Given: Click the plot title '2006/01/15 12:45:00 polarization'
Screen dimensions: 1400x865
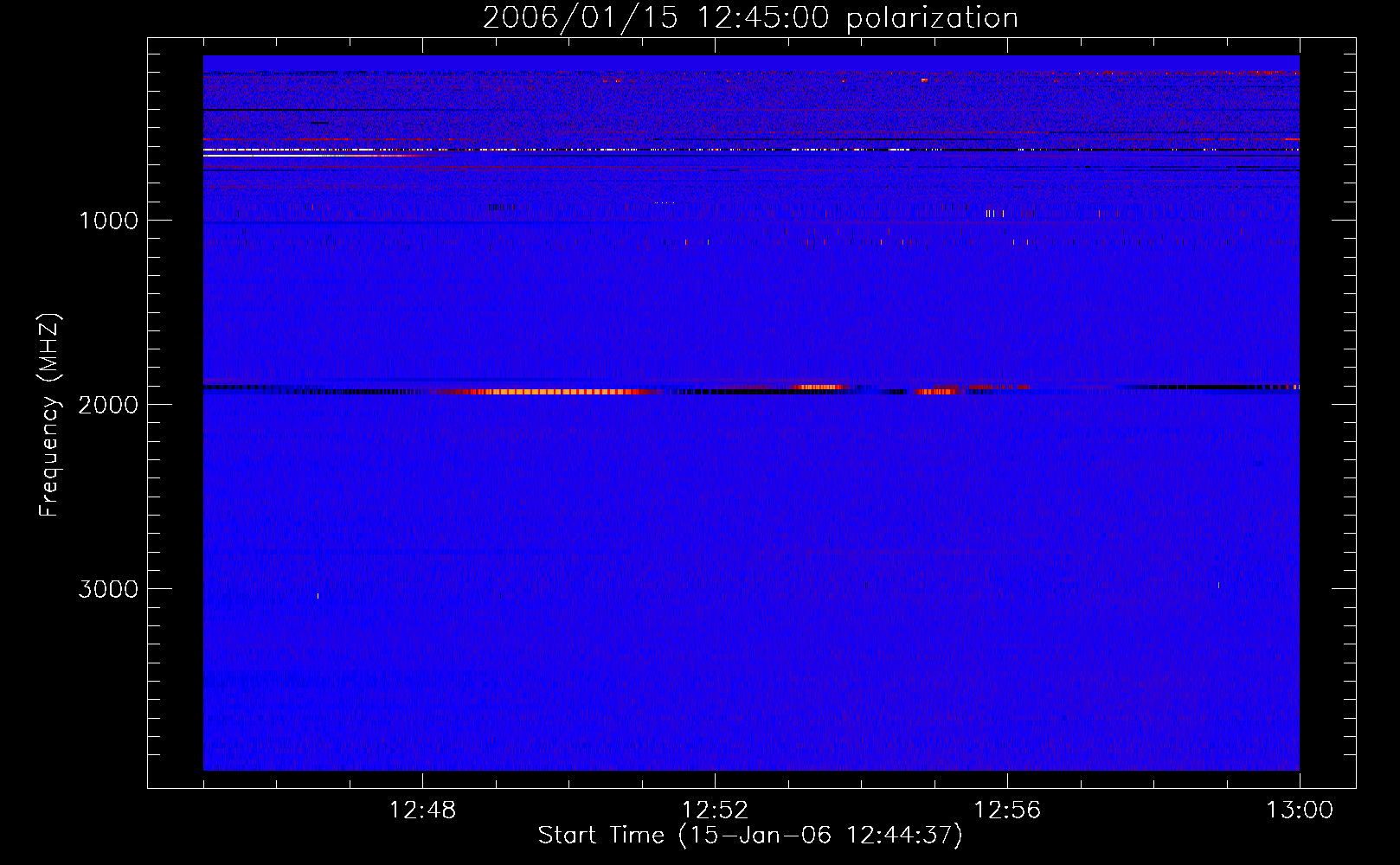Looking at the screenshot, I should click(750, 18).
